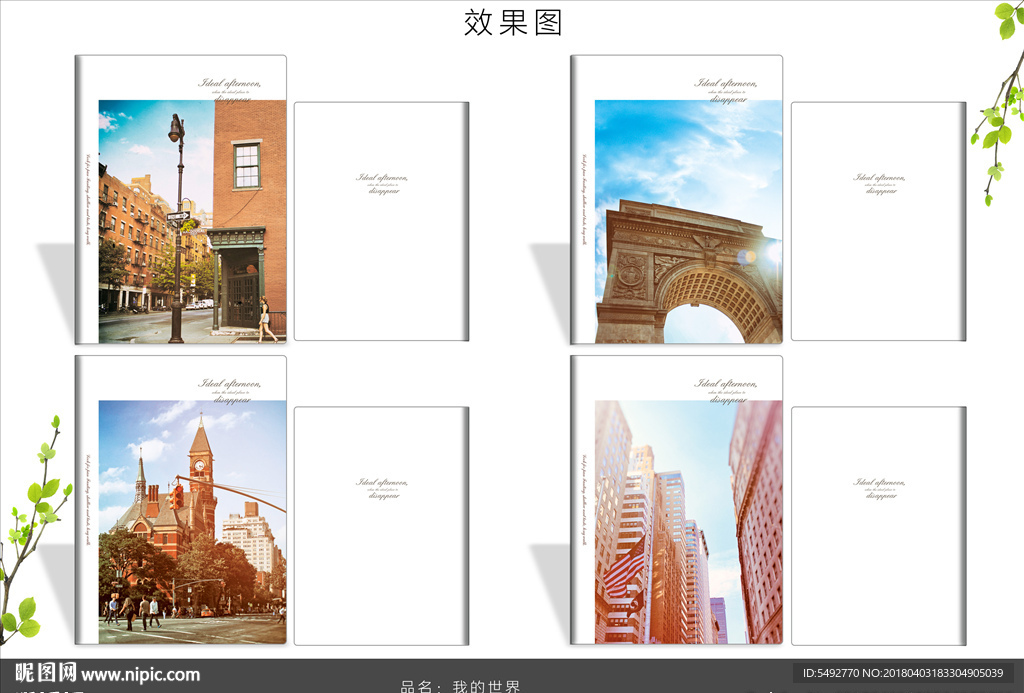Click the 效果图 title text

(x=513, y=22)
